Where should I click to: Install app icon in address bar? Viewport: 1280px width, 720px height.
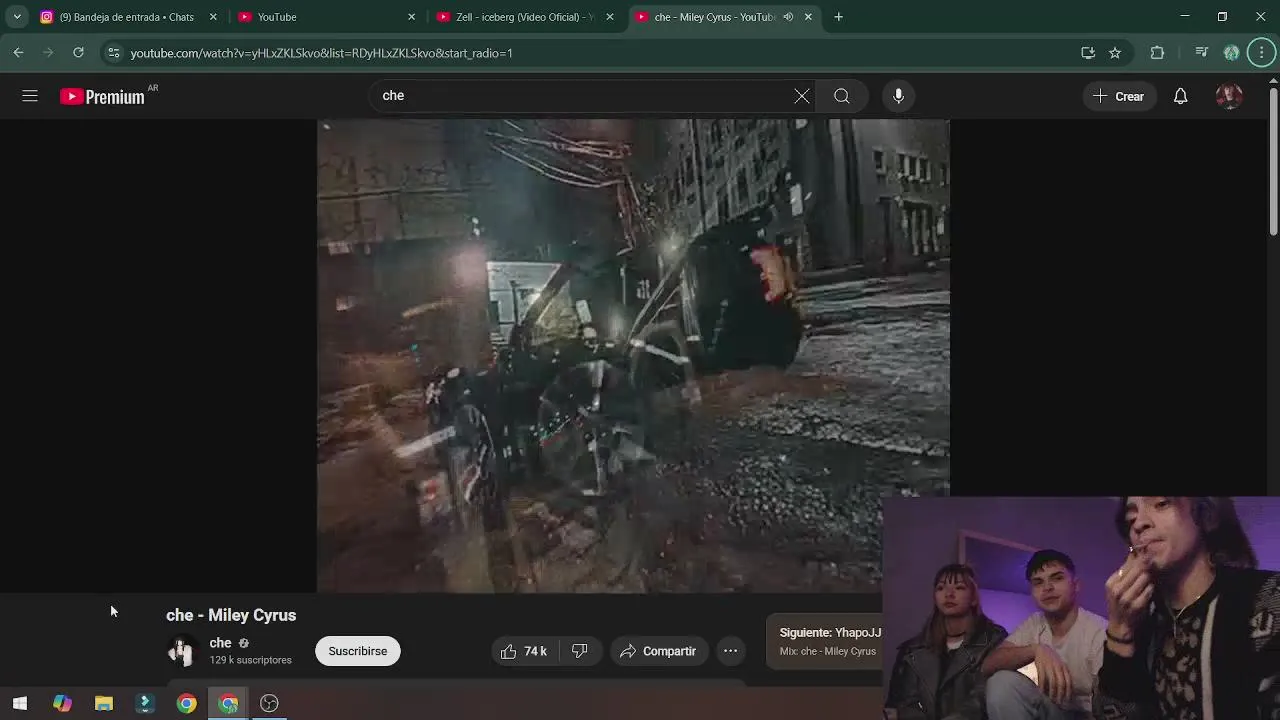1088,53
